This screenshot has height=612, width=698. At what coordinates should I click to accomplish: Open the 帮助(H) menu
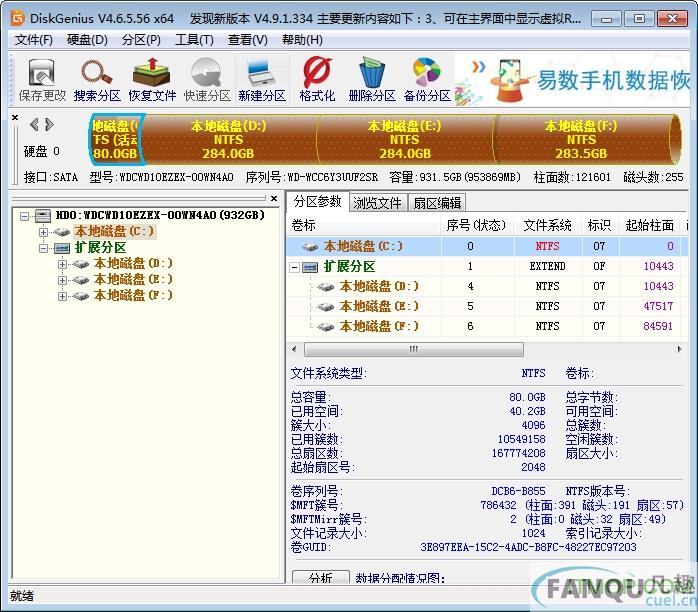[x=302, y=40]
